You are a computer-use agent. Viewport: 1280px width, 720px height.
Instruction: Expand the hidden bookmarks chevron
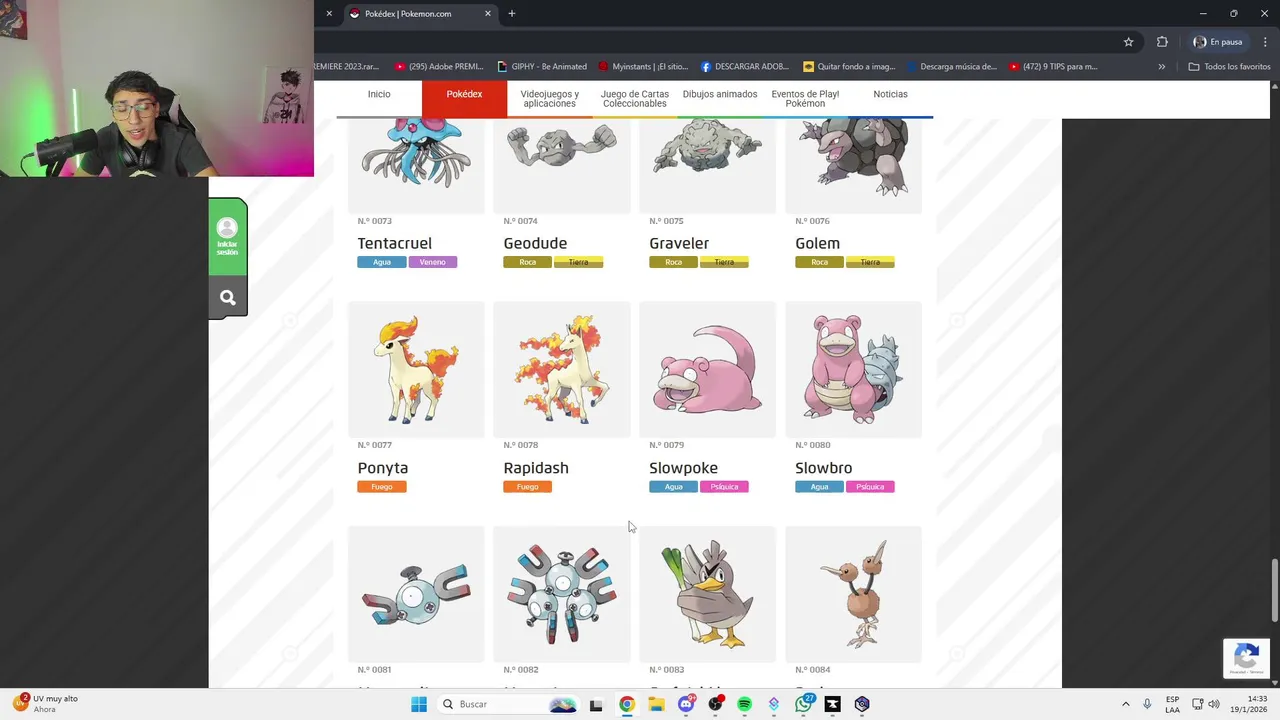(x=1161, y=67)
